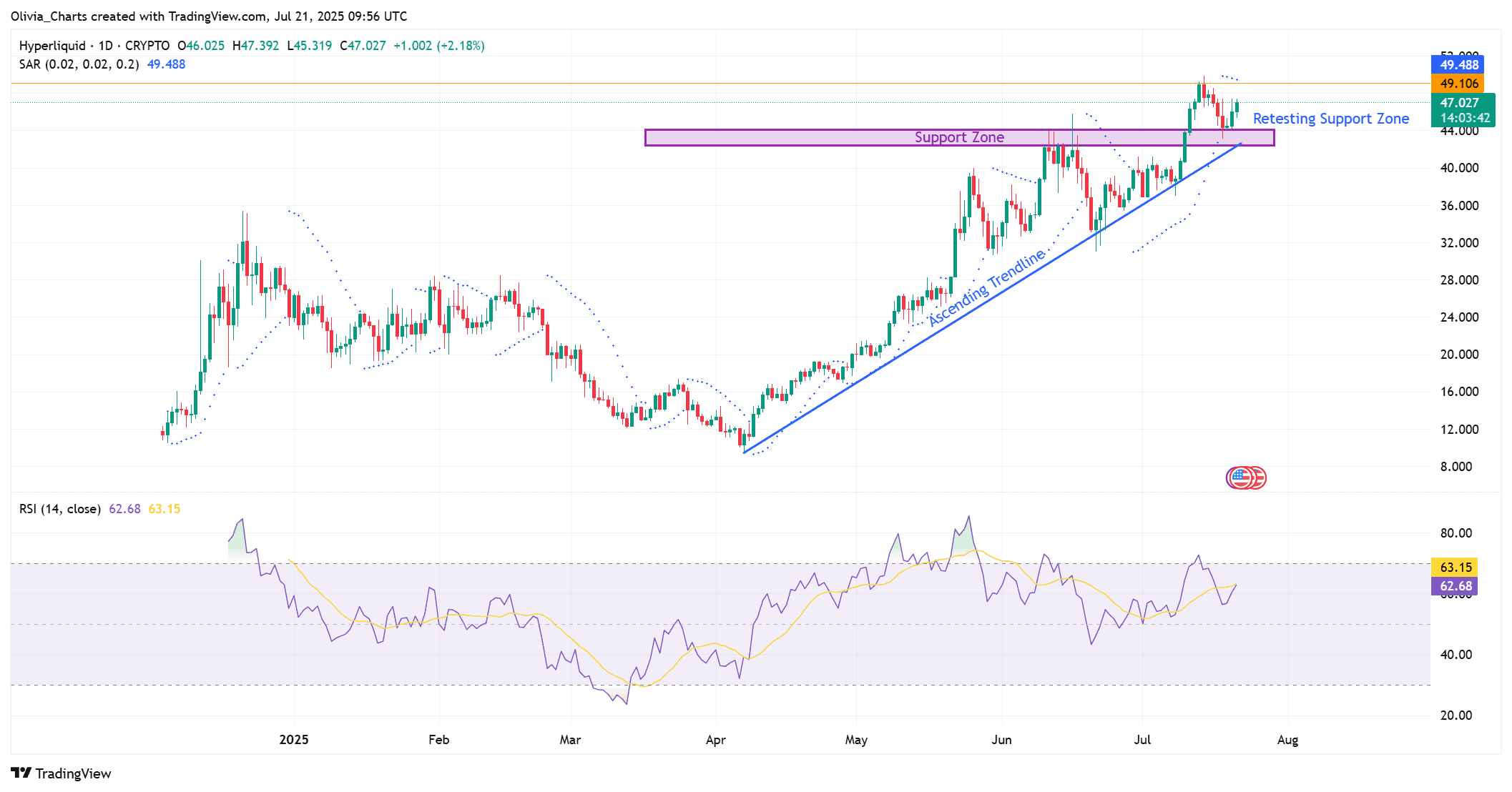Click the 14:03:42 candle countdown timer

coord(1464,119)
